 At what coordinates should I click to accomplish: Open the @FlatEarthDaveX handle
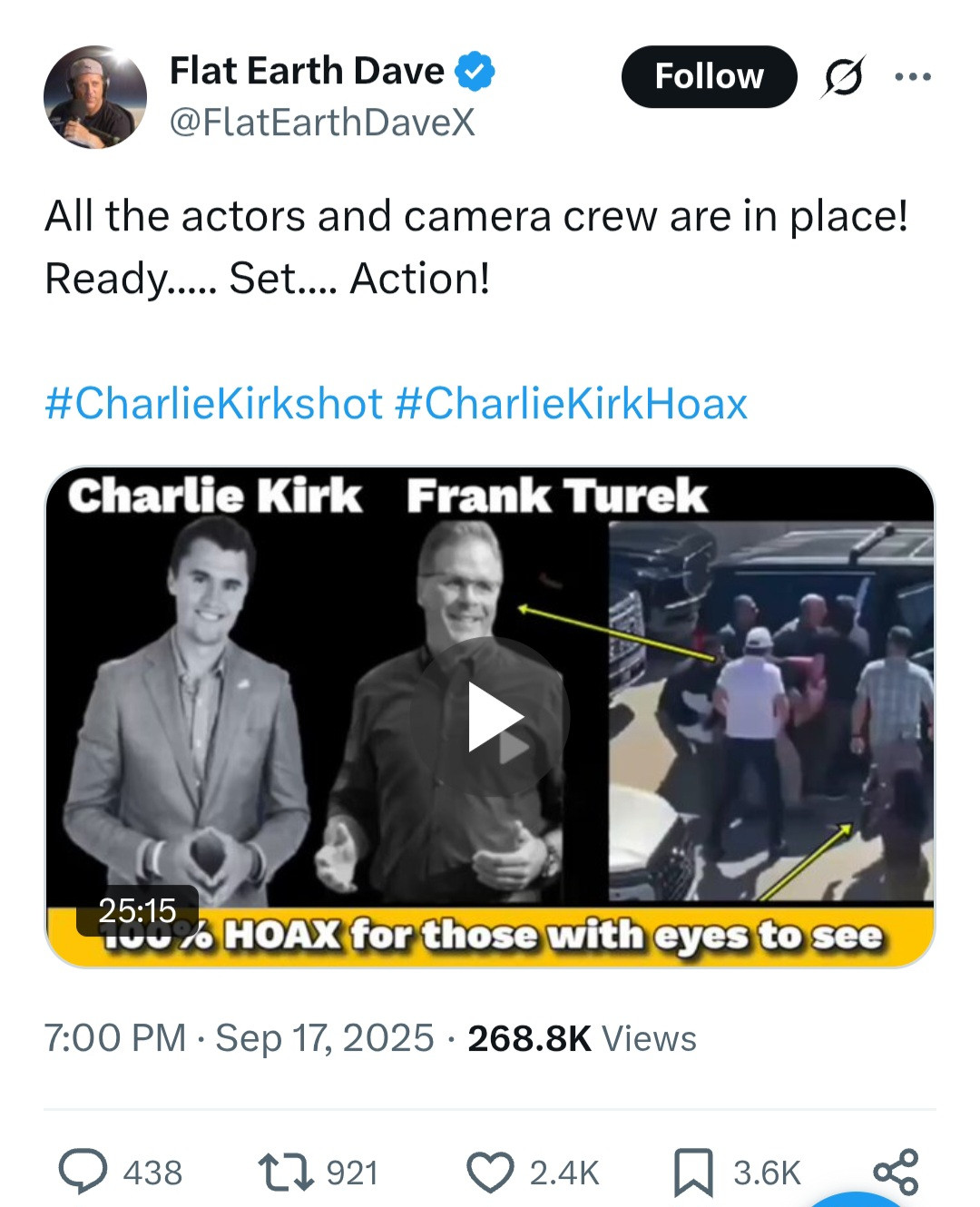(322, 123)
